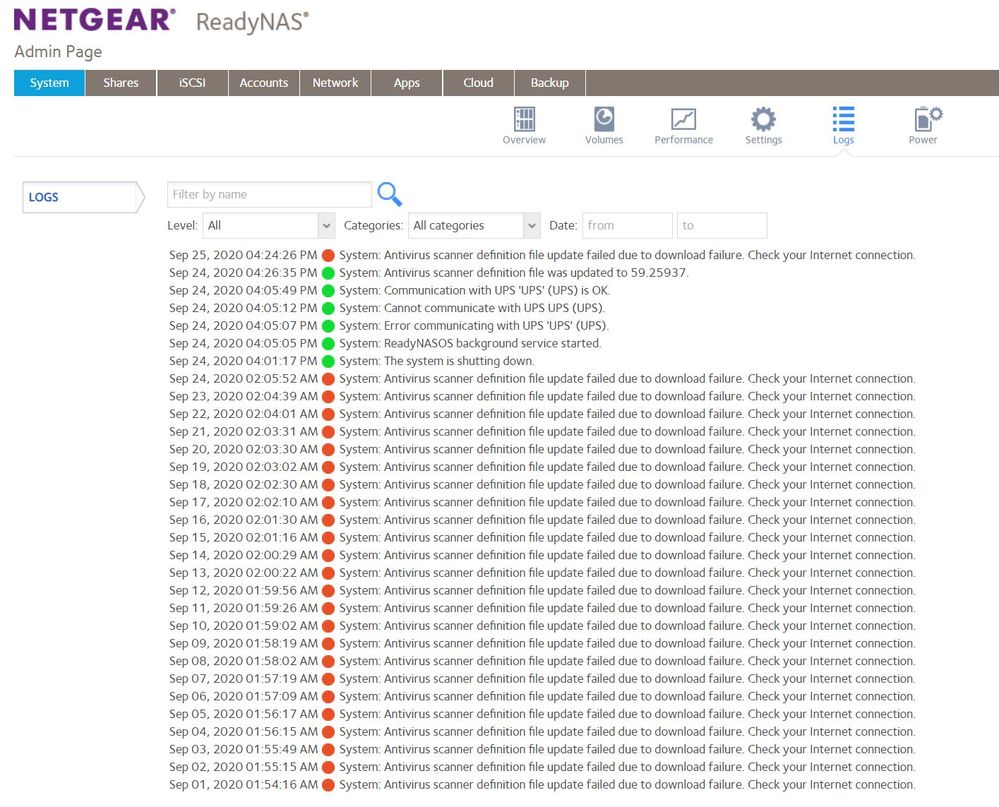The image size is (999, 807).
Task: Click the magnifying glass search icon
Action: tap(389, 194)
